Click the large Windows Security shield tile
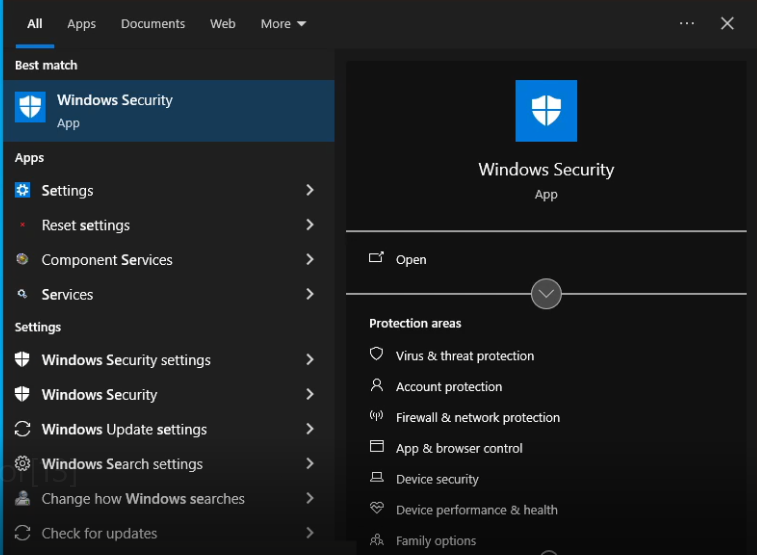The height and width of the screenshot is (555, 757). (x=546, y=111)
